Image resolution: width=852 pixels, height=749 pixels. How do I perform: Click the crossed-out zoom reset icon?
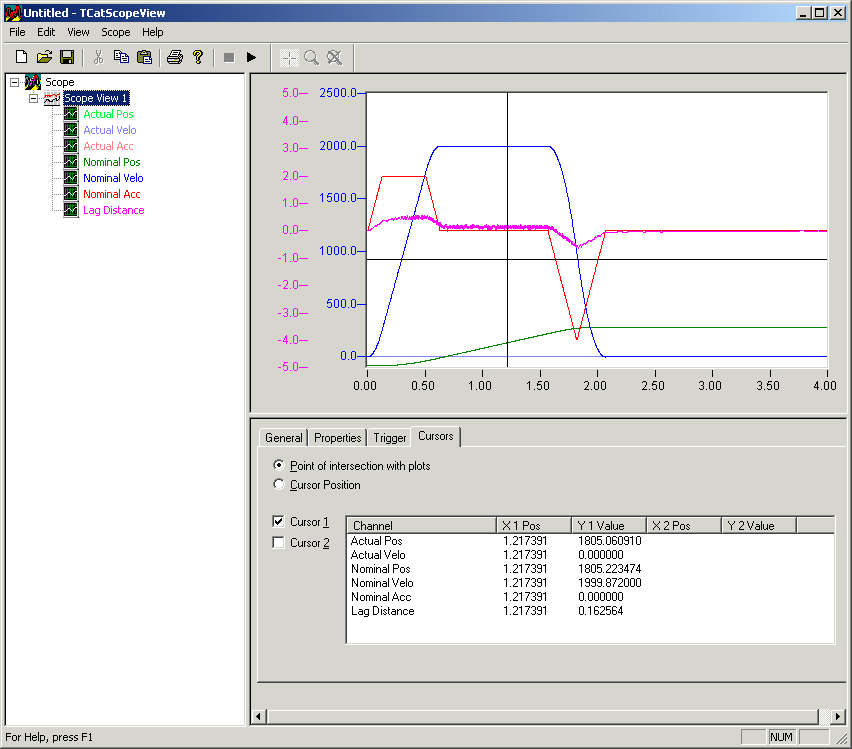pyautogui.click(x=335, y=58)
